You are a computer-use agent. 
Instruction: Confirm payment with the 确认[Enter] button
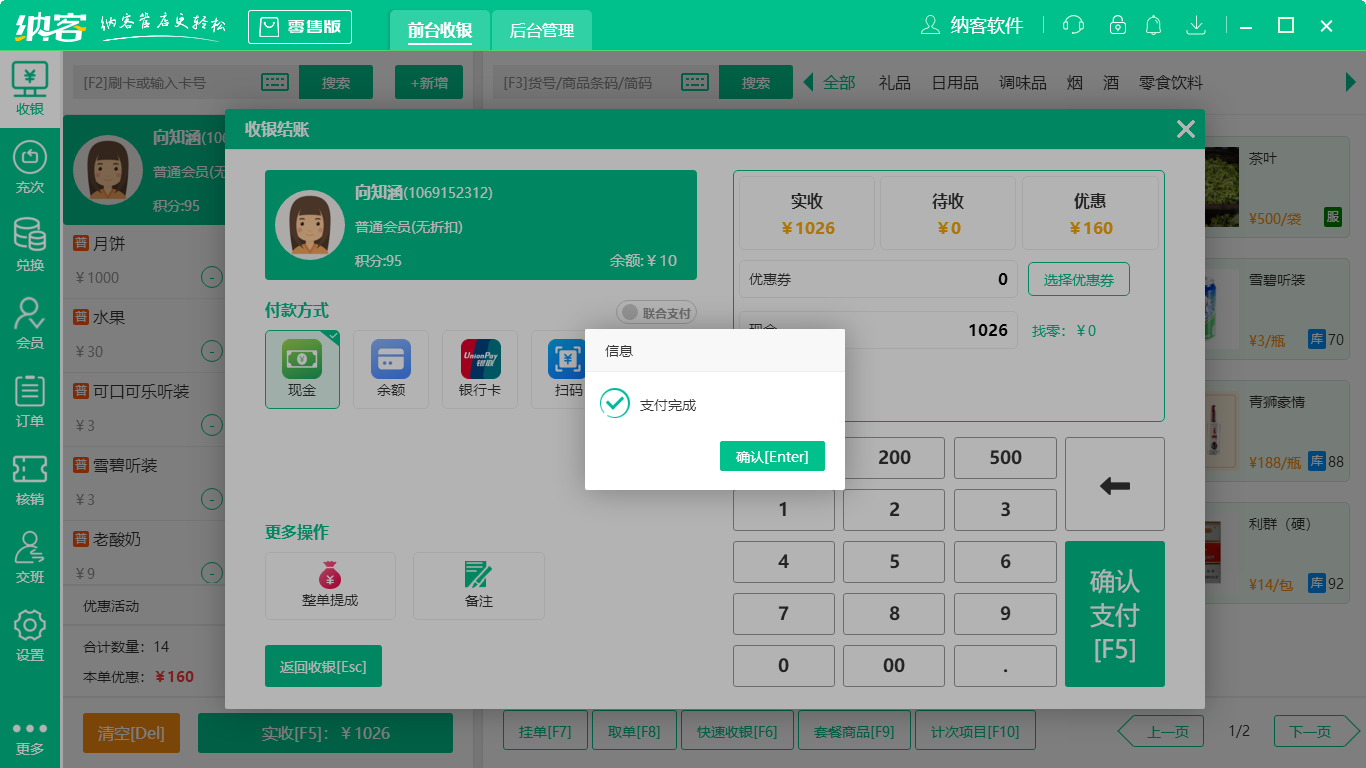[772, 456]
